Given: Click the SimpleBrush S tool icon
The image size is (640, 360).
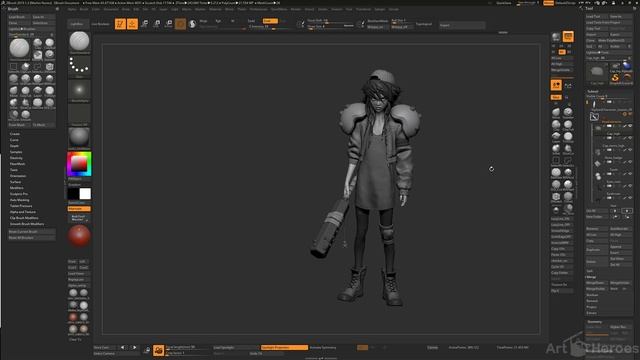Looking at the screenshot, I should tap(615, 78).
